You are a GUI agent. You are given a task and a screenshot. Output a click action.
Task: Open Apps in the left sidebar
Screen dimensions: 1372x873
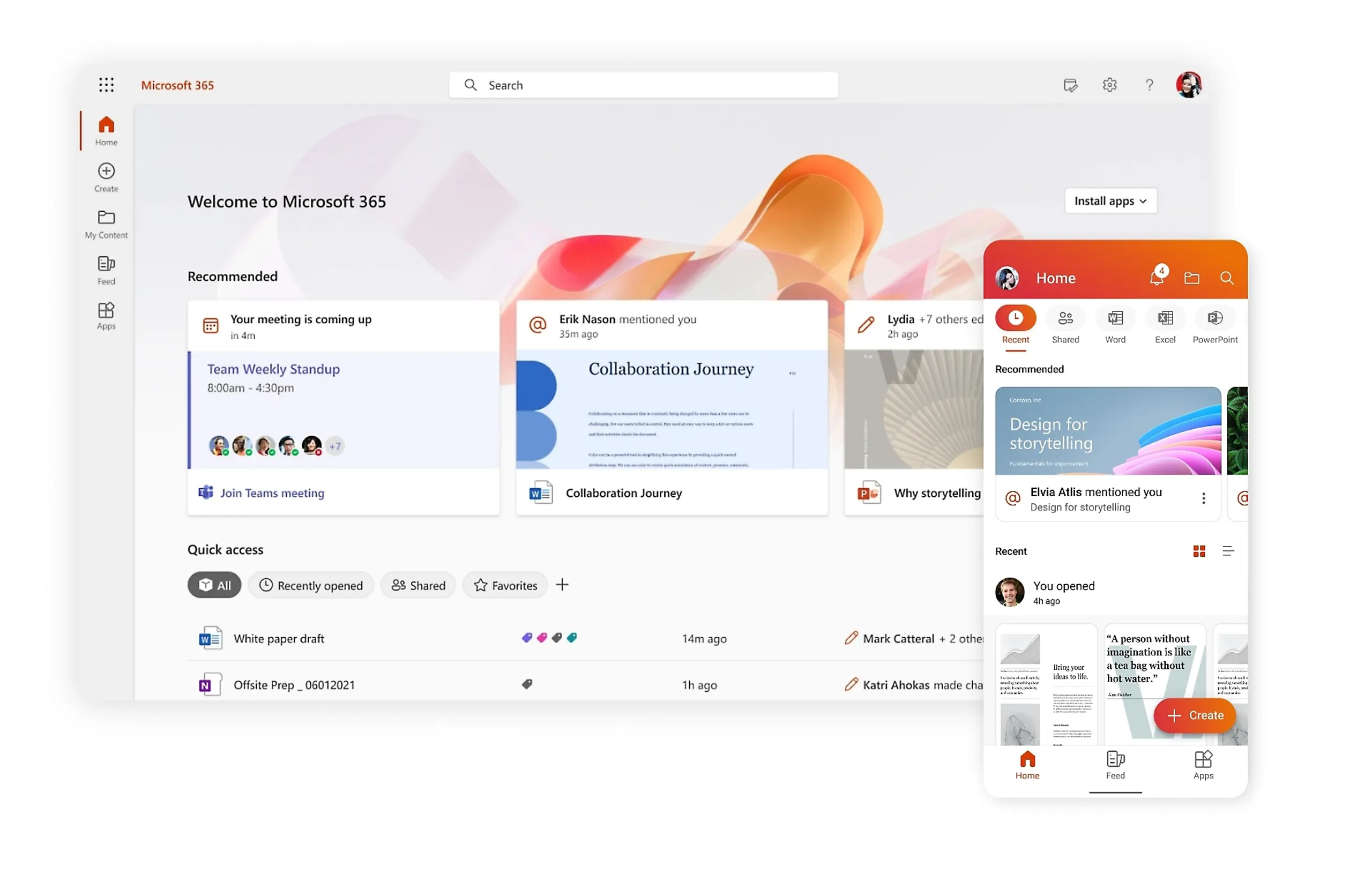(106, 316)
